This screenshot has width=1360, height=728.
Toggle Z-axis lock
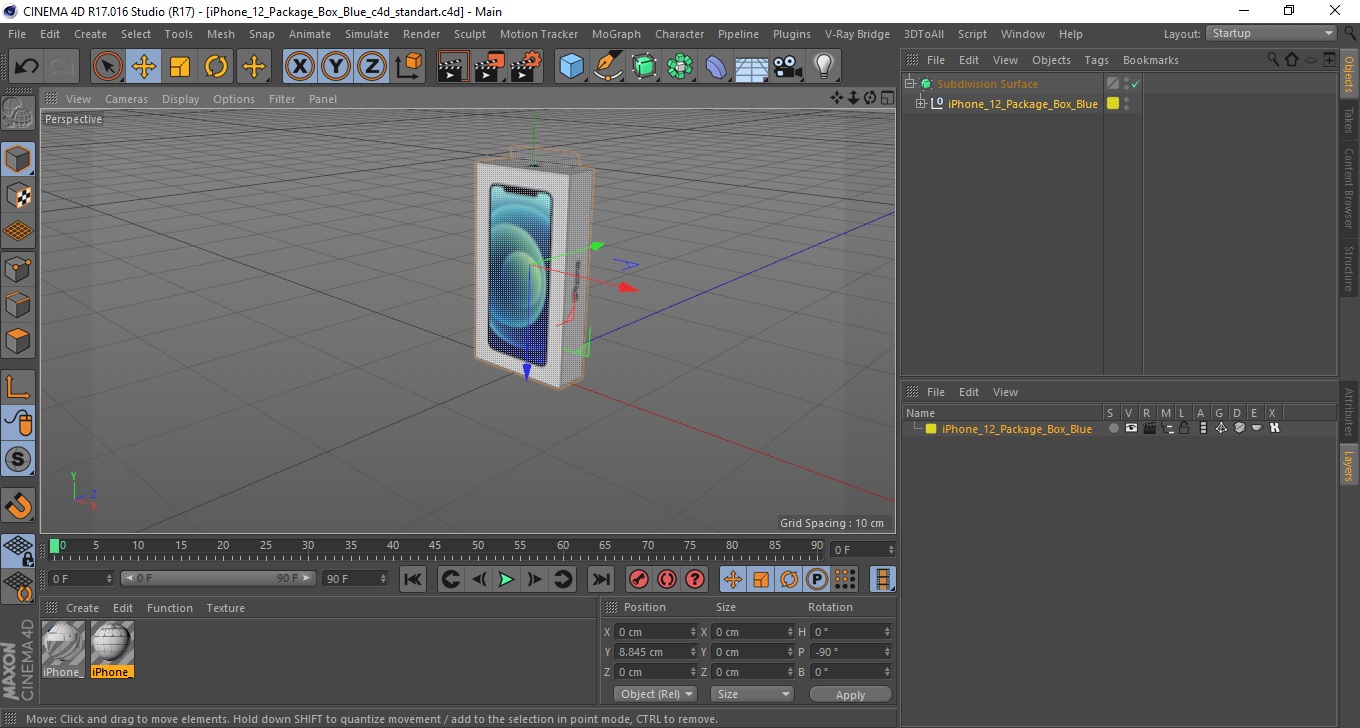point(372,67)
